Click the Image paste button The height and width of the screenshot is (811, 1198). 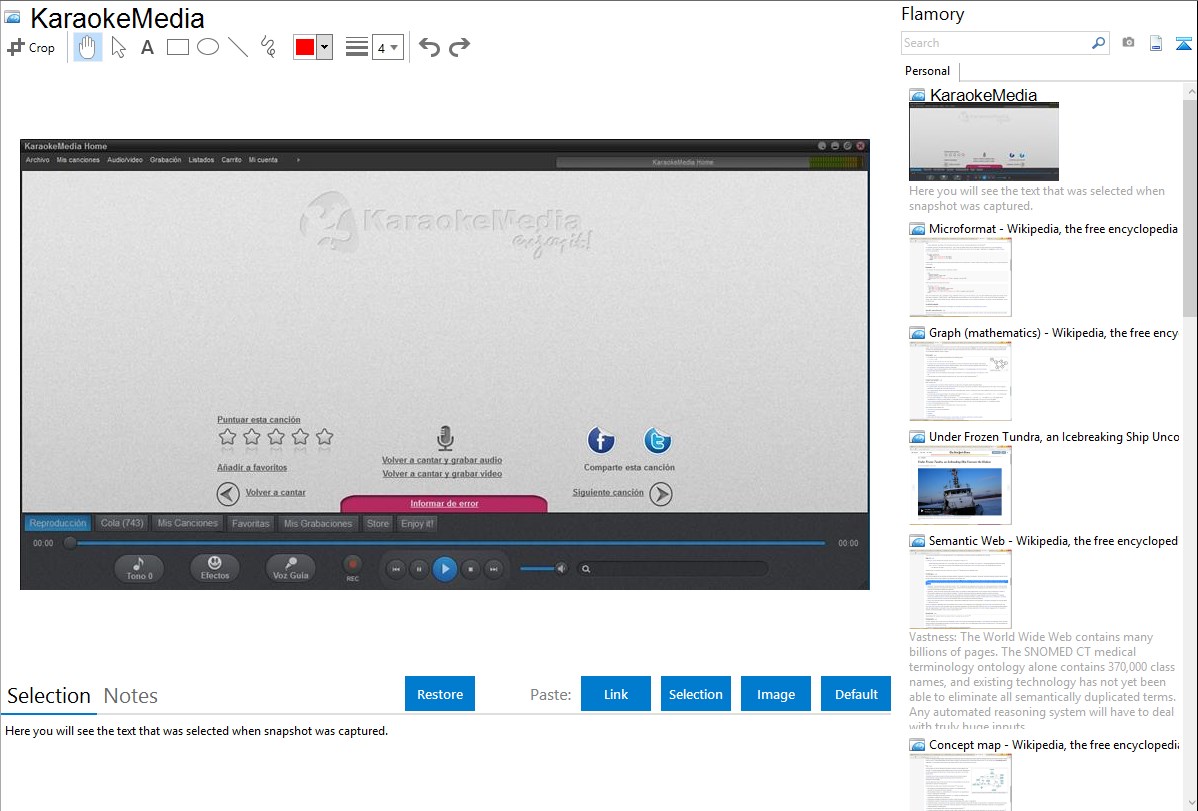775,694
